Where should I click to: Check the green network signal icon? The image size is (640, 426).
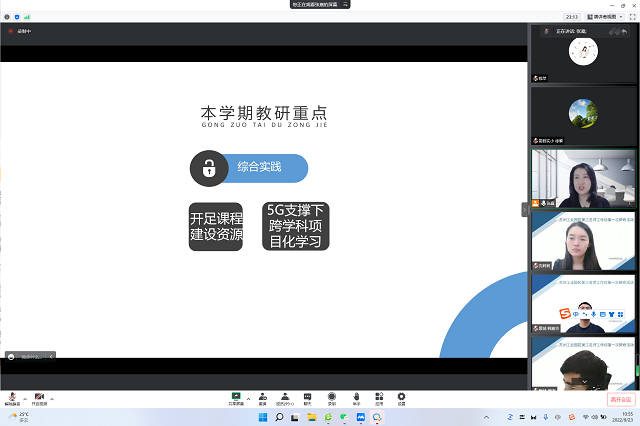pyautogui.click(x=27, y=17)
